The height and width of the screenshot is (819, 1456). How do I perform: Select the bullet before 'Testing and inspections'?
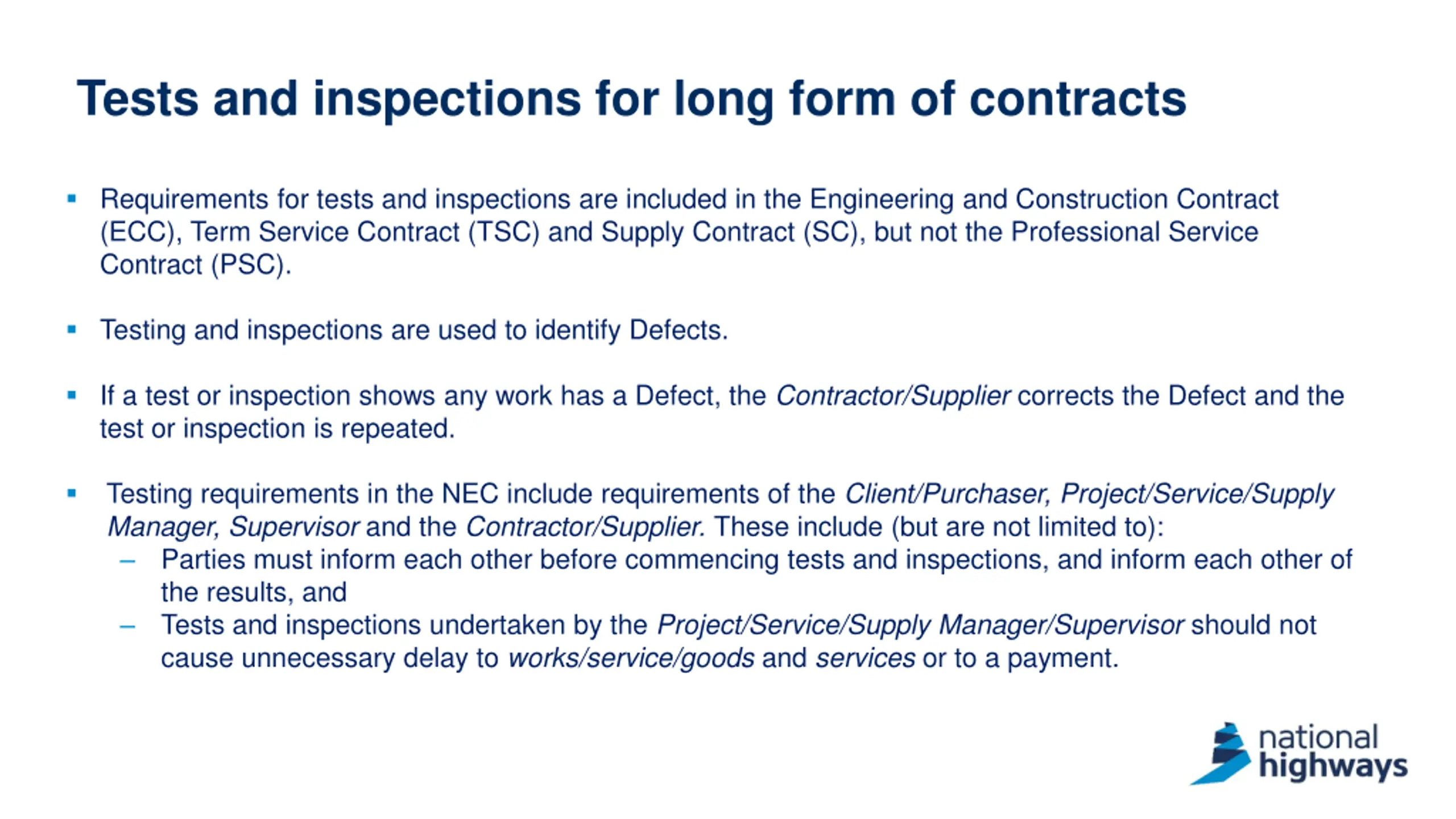point(72,329)
